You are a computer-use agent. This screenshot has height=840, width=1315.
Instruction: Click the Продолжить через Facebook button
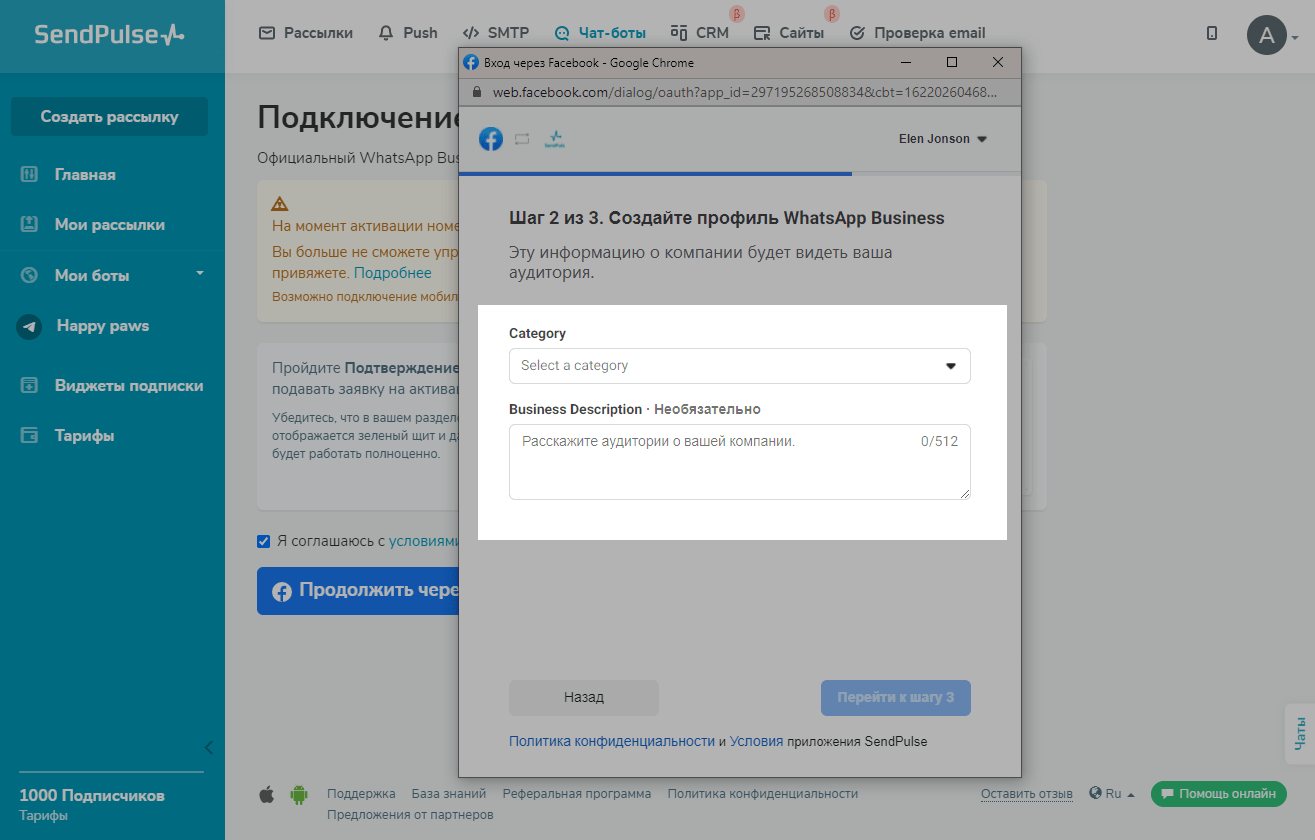(358, 591)
